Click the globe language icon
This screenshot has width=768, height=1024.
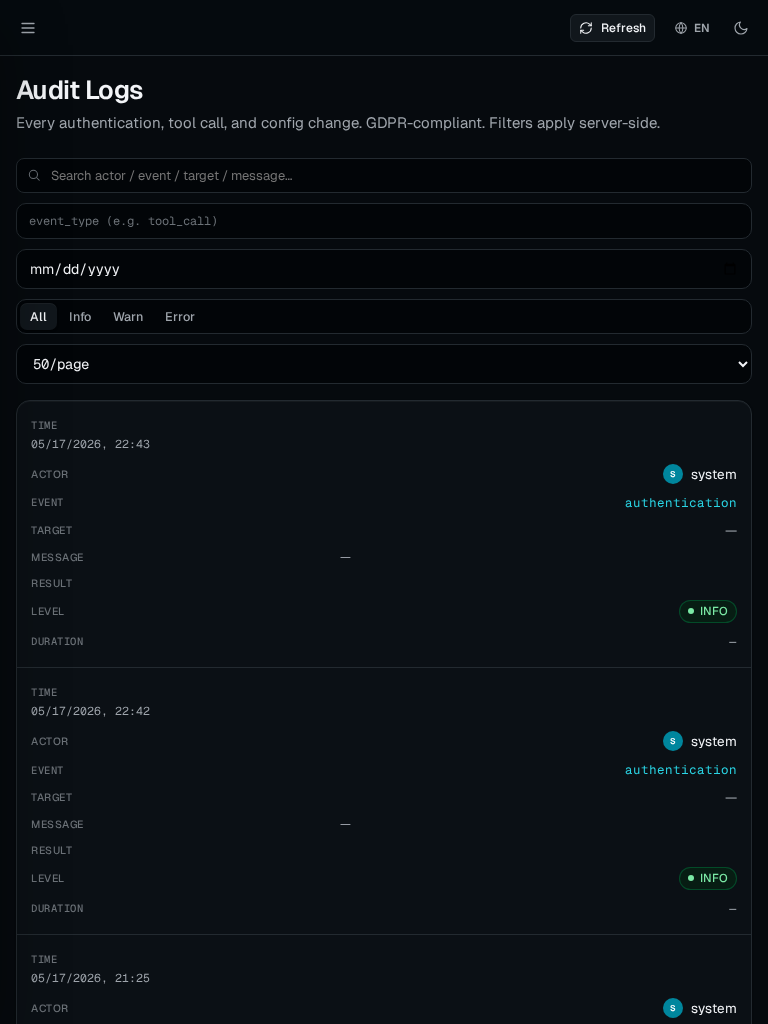click(x=681, y=28)
